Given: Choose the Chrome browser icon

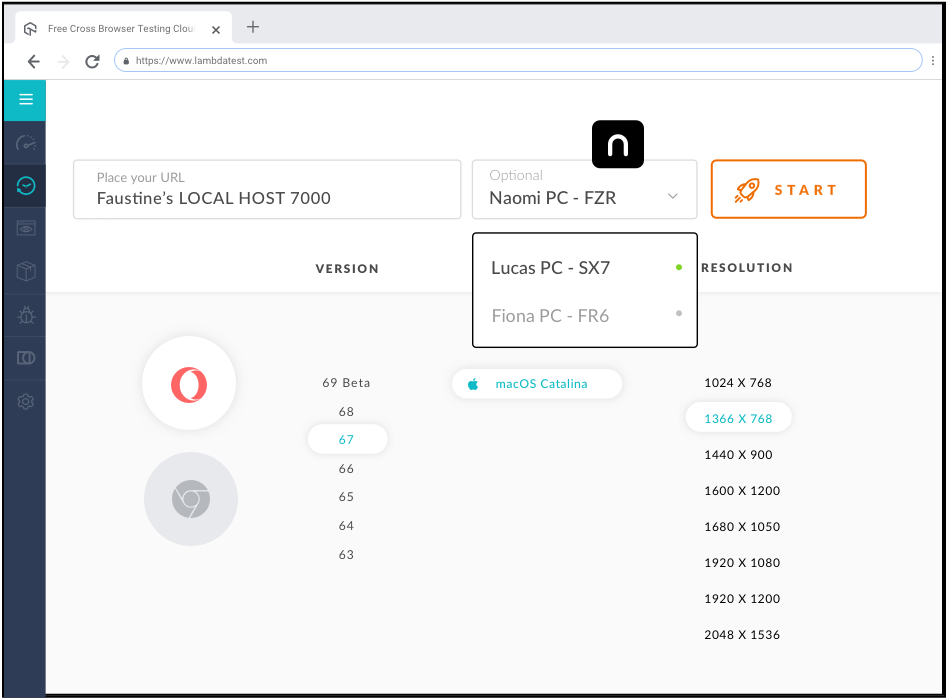Looking at the screenshot, I should pyautogui.click(x=190, y=499).
